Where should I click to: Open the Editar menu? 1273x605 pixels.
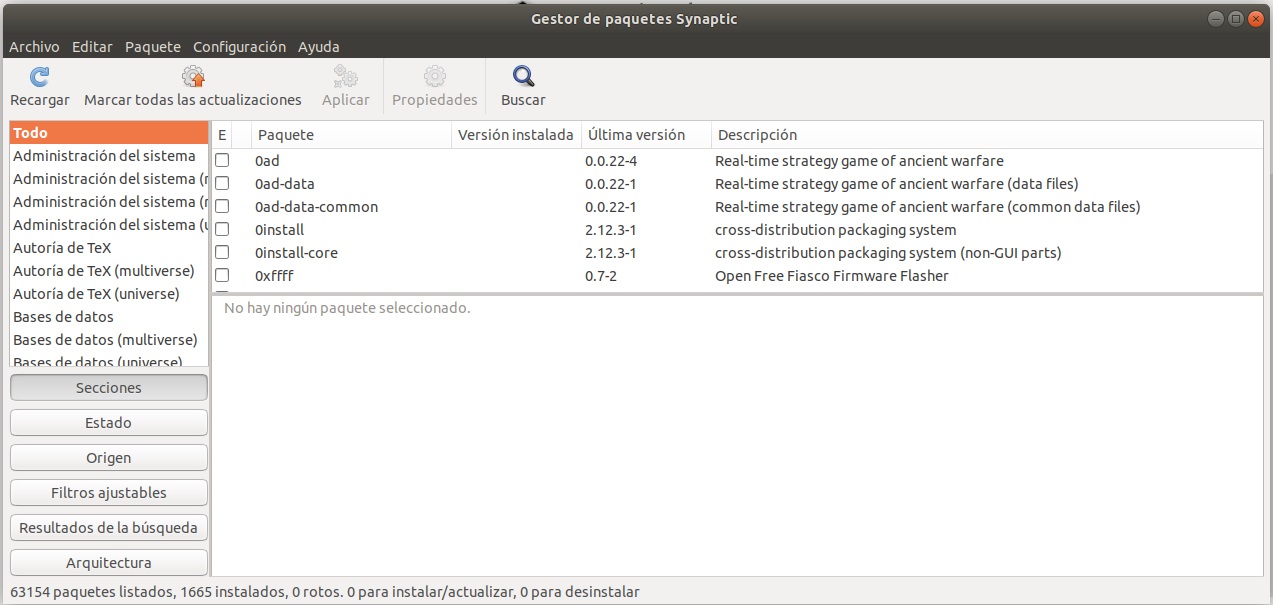click(92, 47)
